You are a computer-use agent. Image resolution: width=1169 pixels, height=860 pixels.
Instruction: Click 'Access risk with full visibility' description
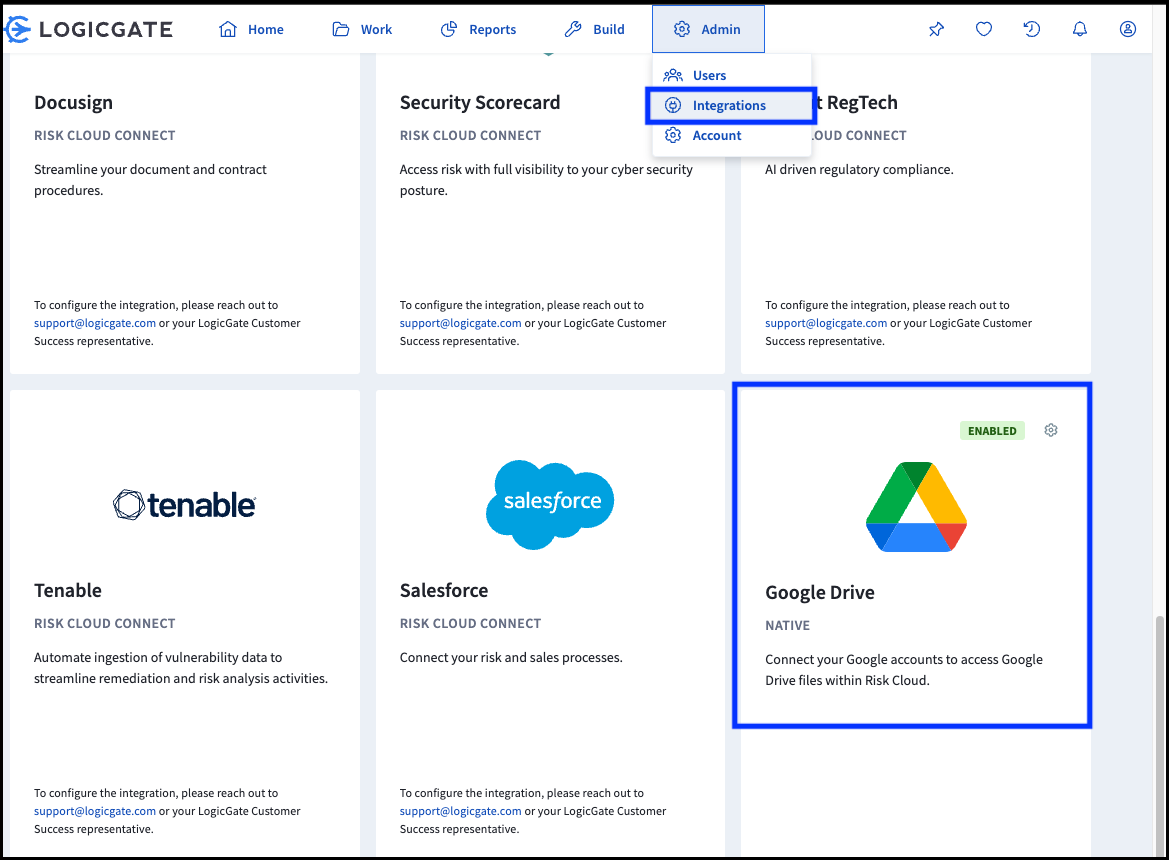click(x=546, y=180)
